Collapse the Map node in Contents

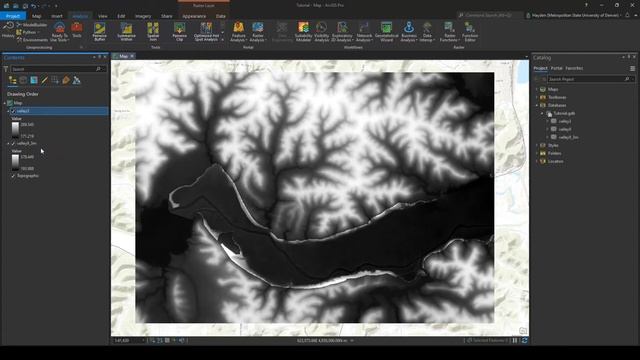click(5, 103)
